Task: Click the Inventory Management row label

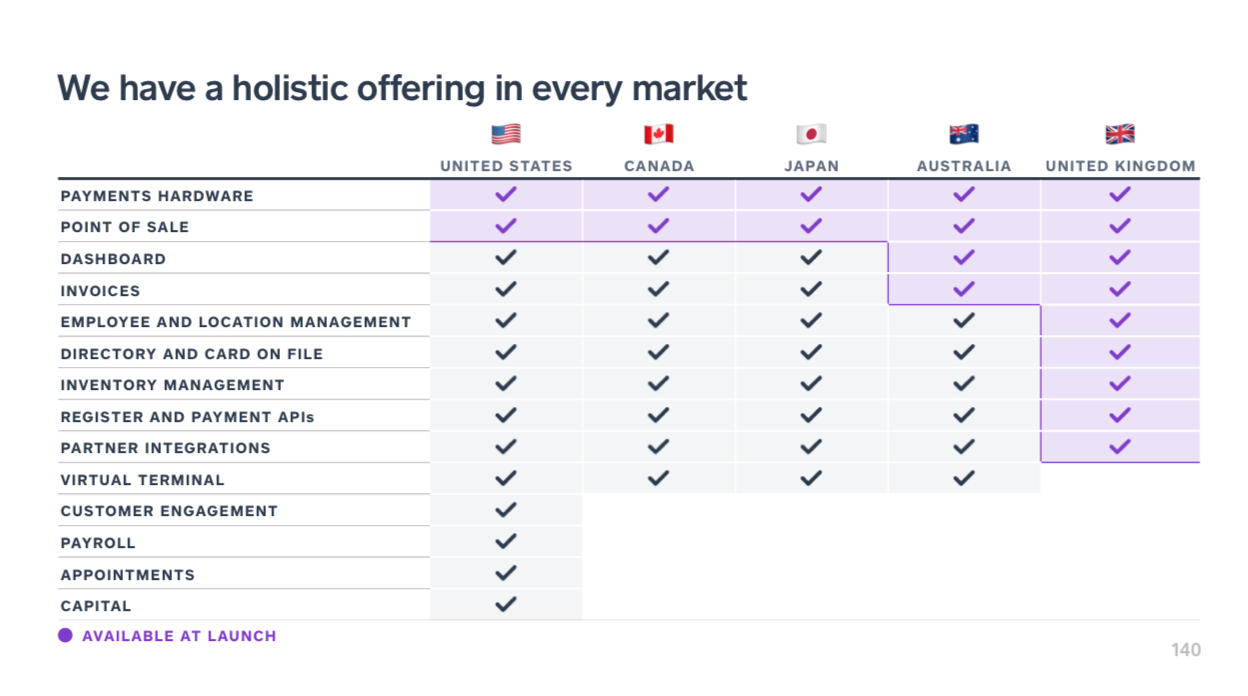Action: (x=172, y=385)
